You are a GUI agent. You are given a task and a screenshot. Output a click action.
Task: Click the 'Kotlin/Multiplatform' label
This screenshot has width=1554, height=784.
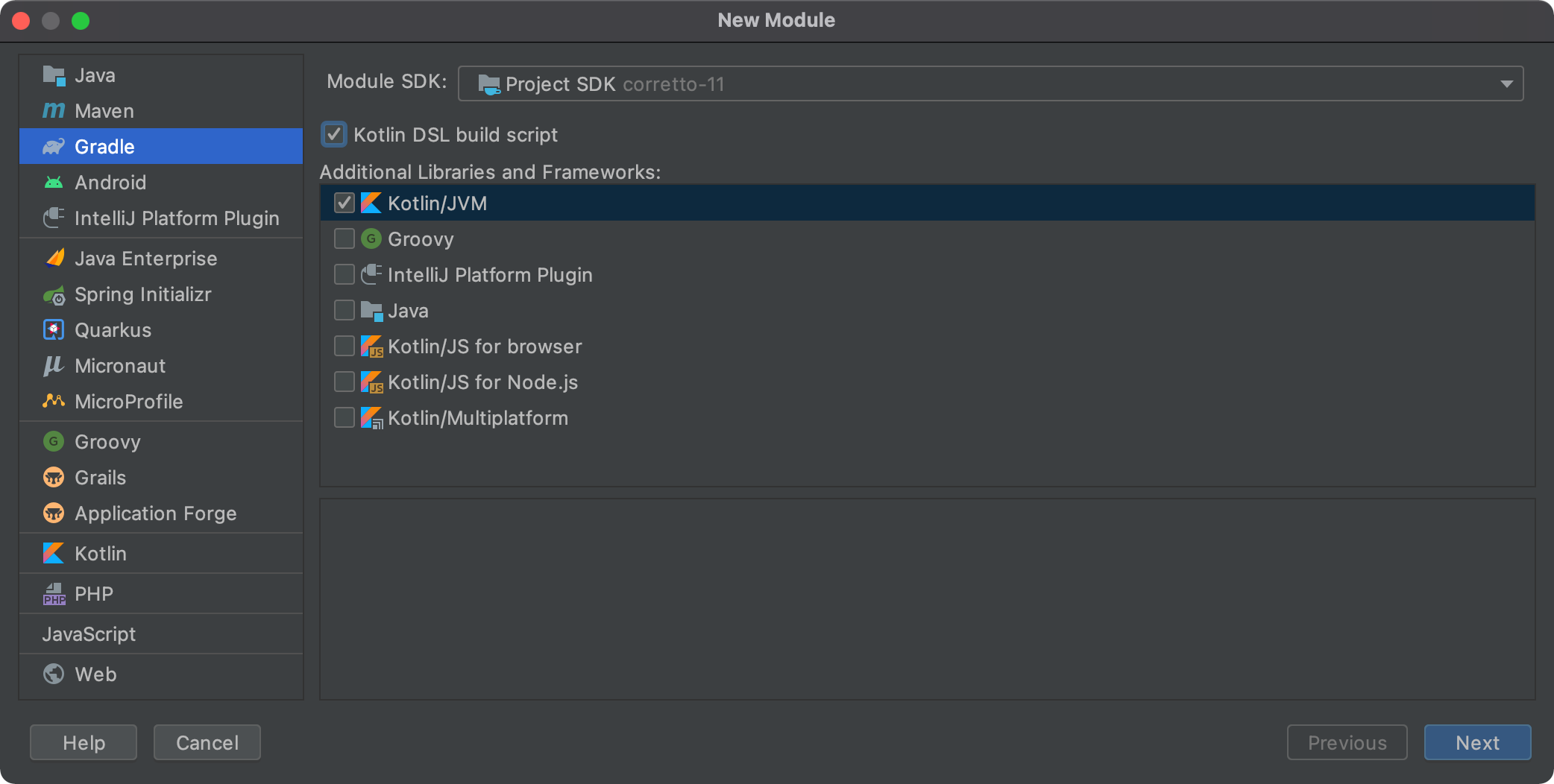click(x=478, y=418)
